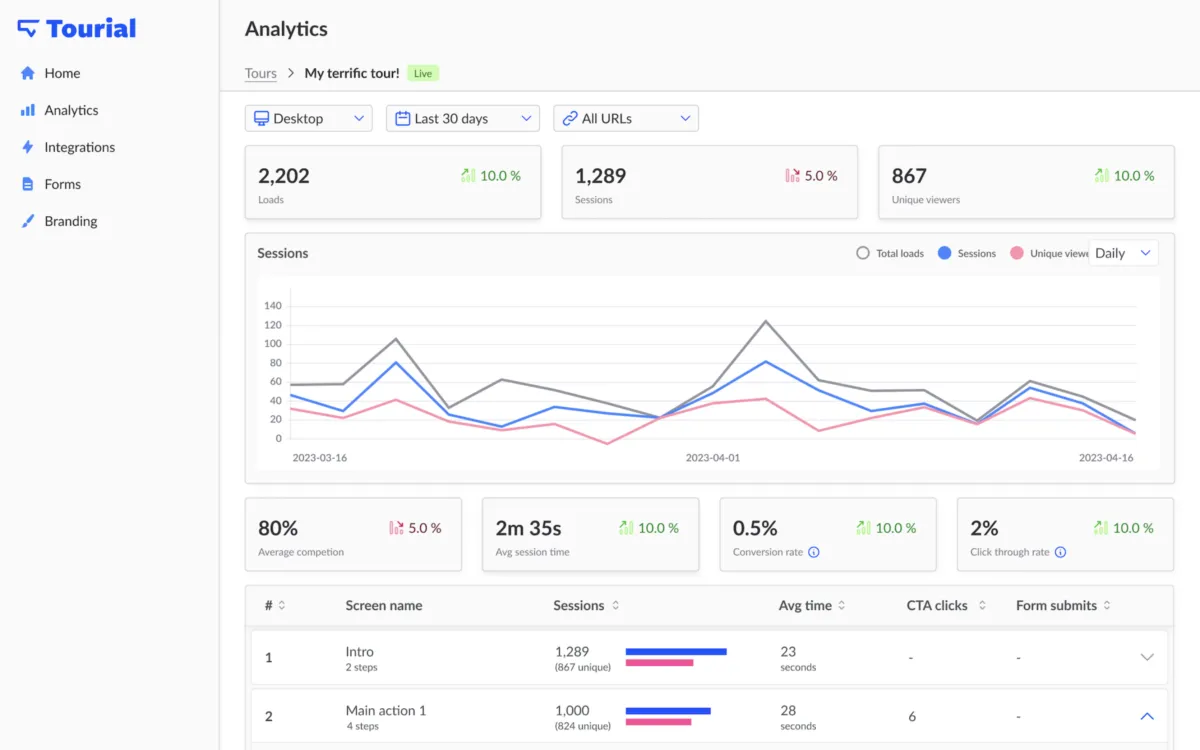Click Main action 1 blue sessions bar

coord(668,711)
